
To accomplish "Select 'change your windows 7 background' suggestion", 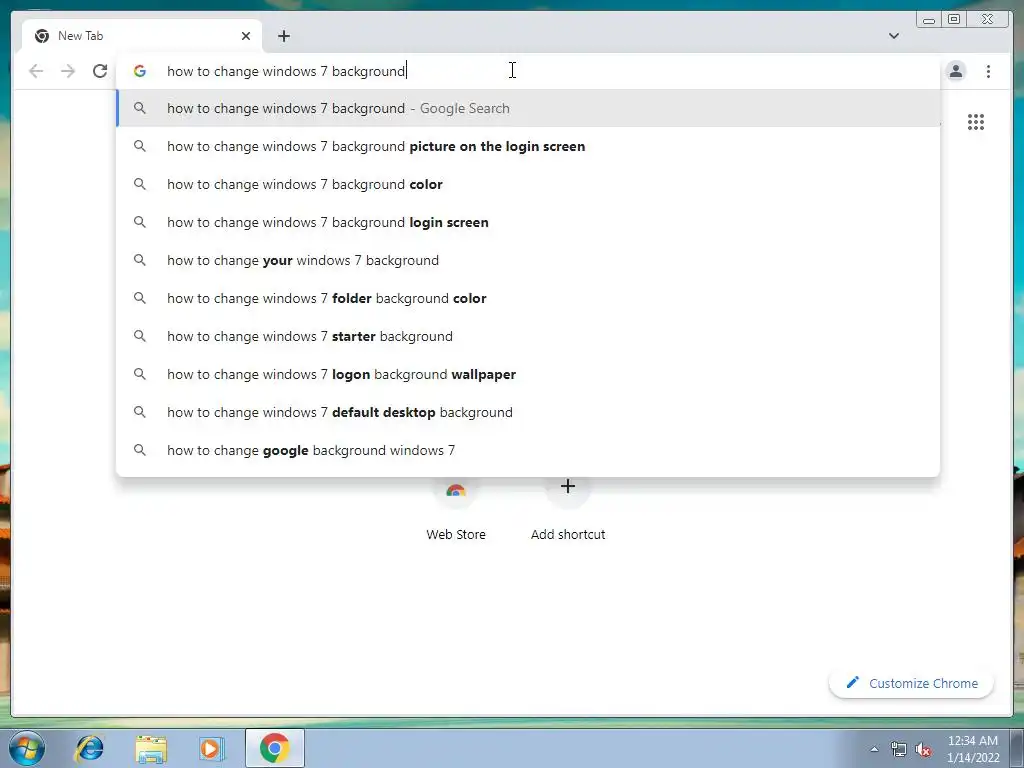I will pyautogui.click(x=528, y=260).
